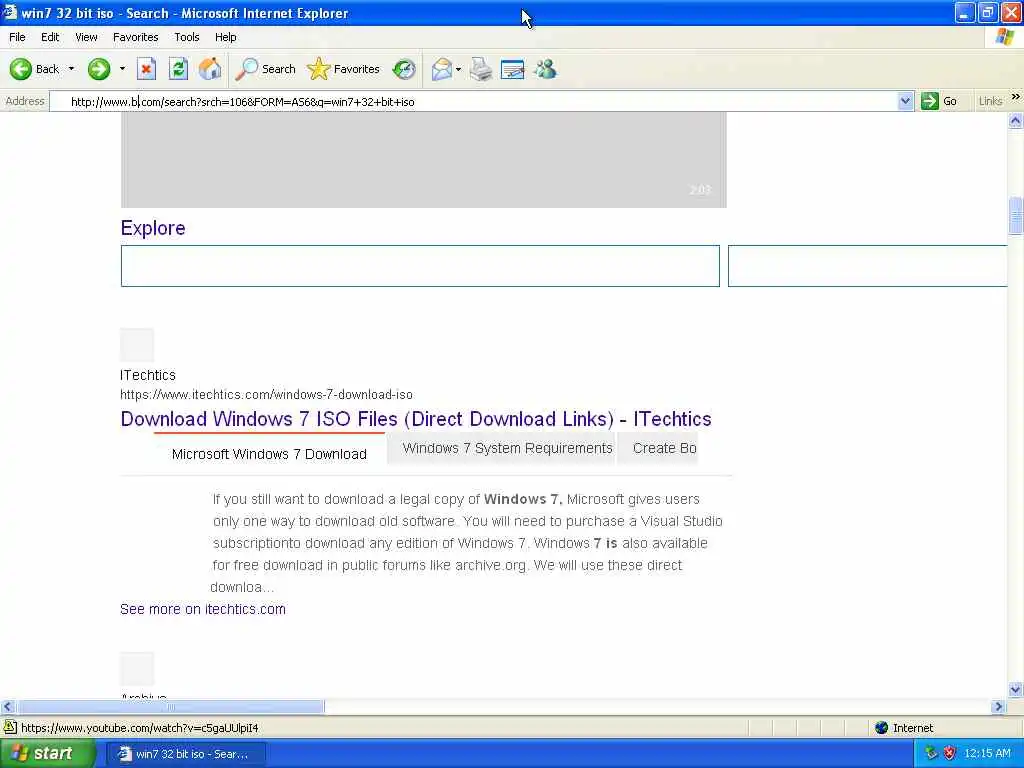
Task: Open the Messenger people icon
Action: pos(545,69)
